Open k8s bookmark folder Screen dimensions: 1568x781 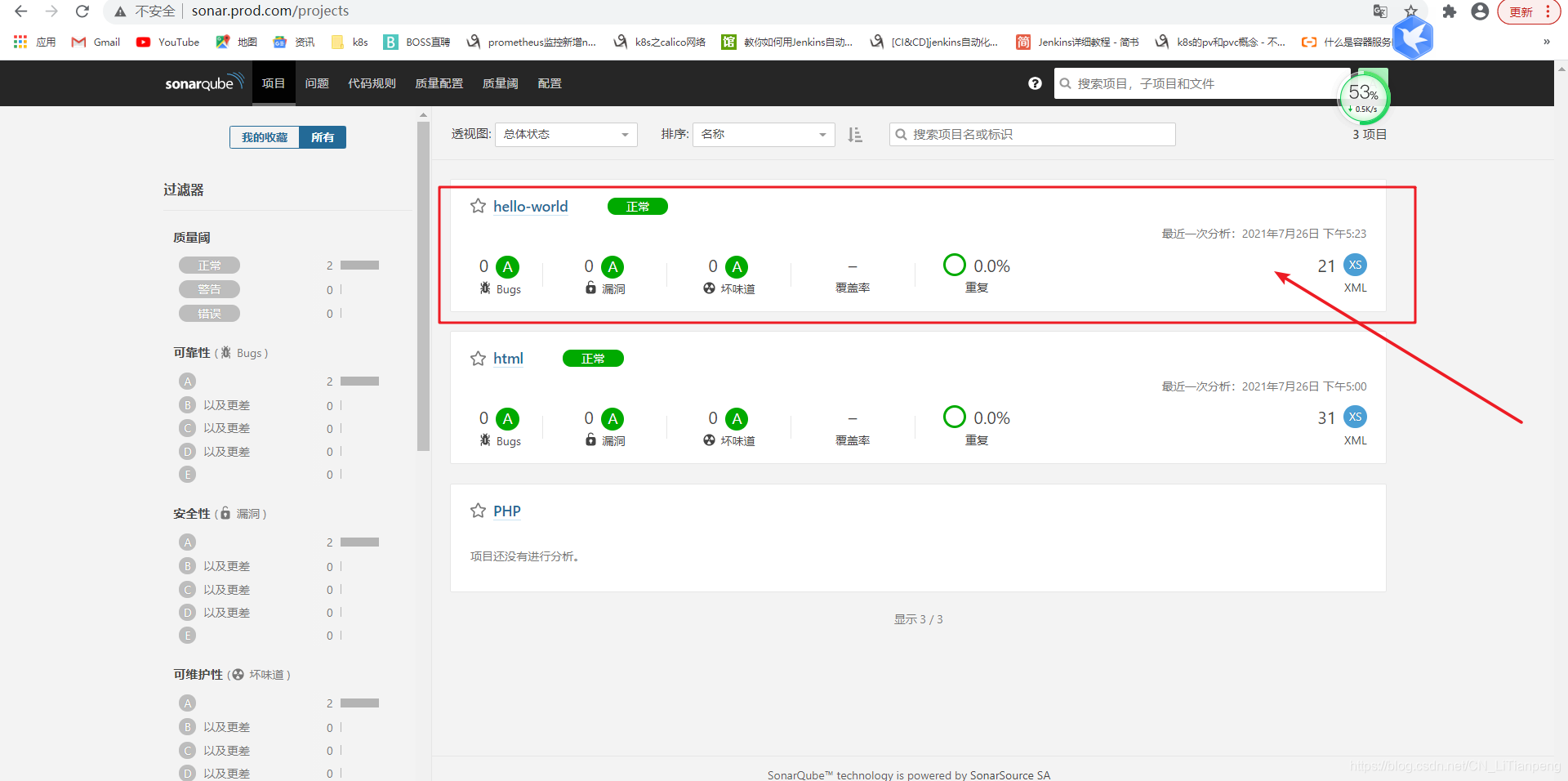(350, 42)
